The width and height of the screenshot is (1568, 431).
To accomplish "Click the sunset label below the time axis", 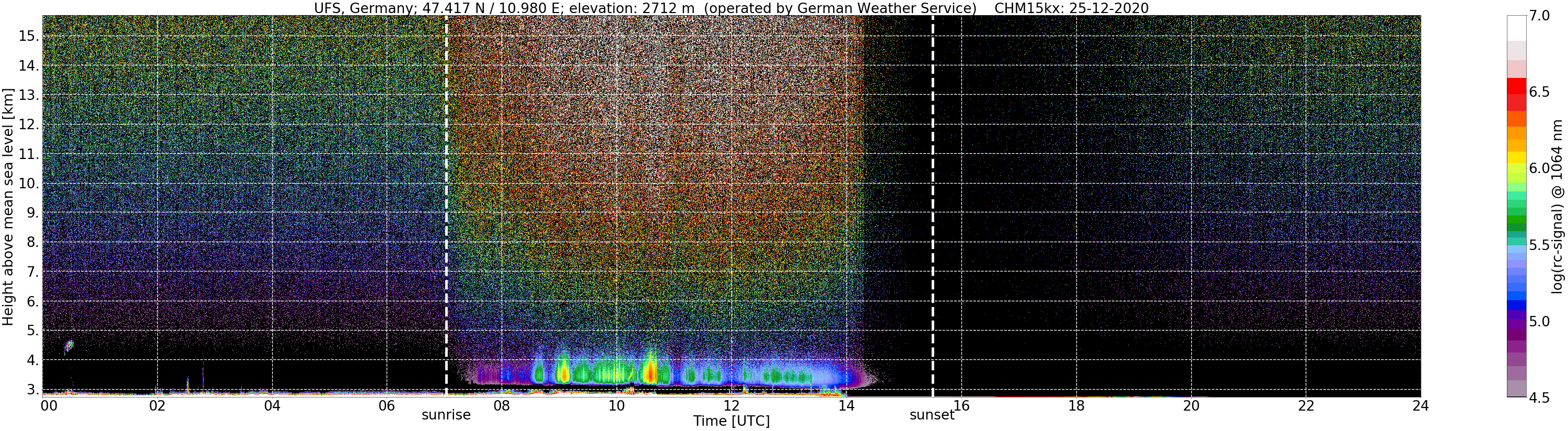I will tap(932, 415).
